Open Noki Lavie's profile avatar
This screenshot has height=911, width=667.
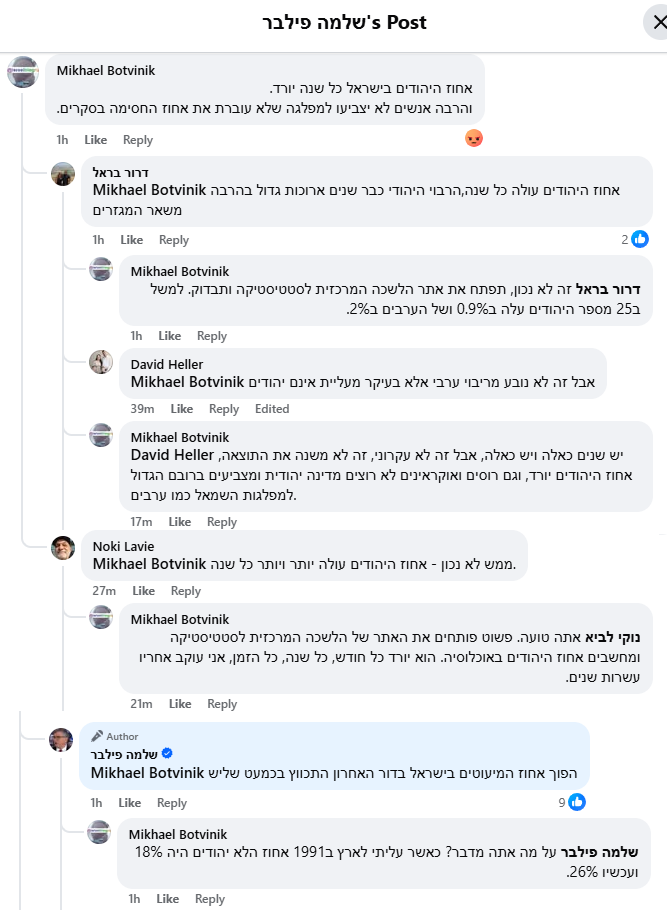pyautogui.click(x=63, y=547)
